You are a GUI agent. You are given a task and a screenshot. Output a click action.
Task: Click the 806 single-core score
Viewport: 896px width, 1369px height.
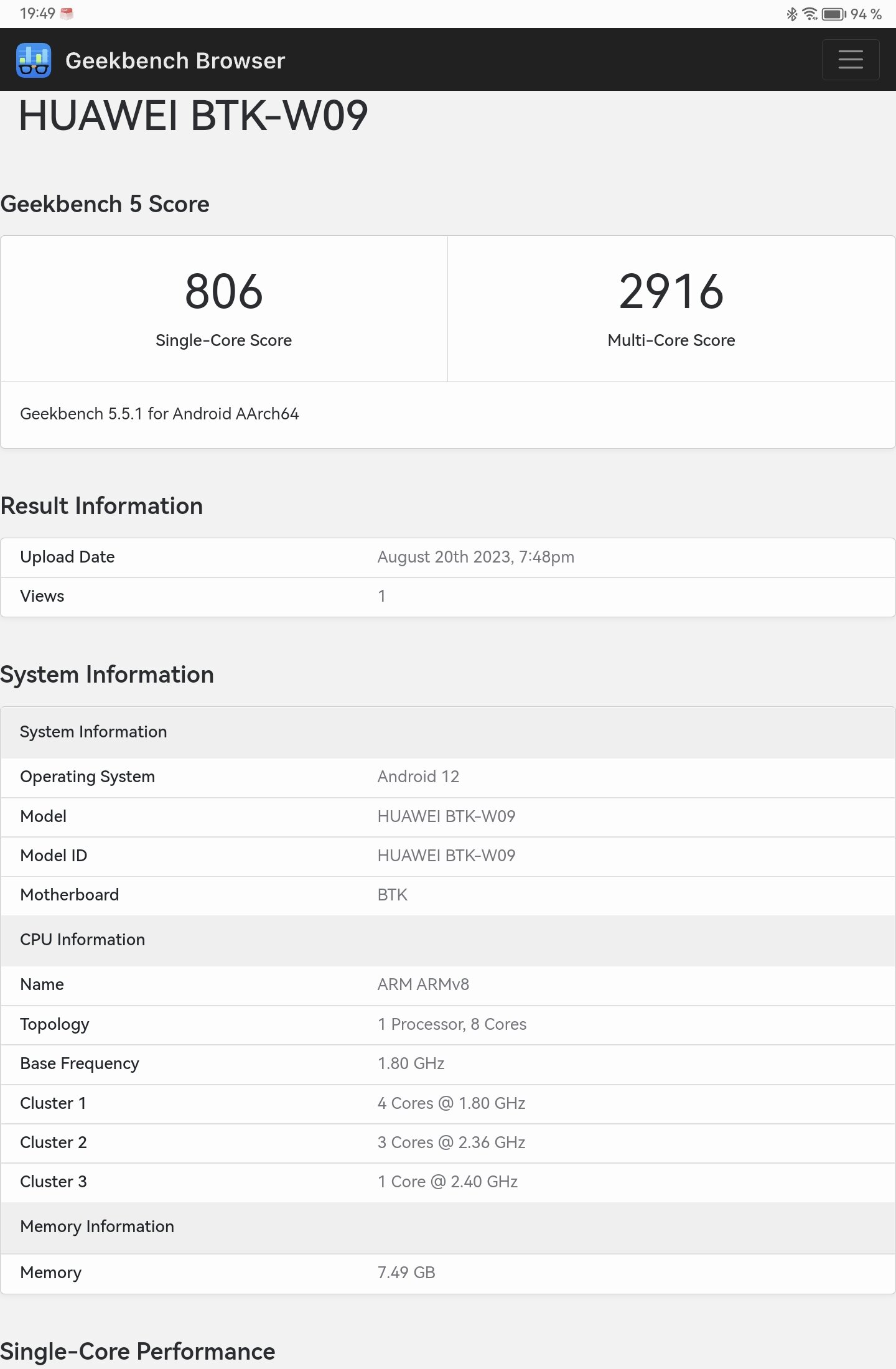coord(224,291)
